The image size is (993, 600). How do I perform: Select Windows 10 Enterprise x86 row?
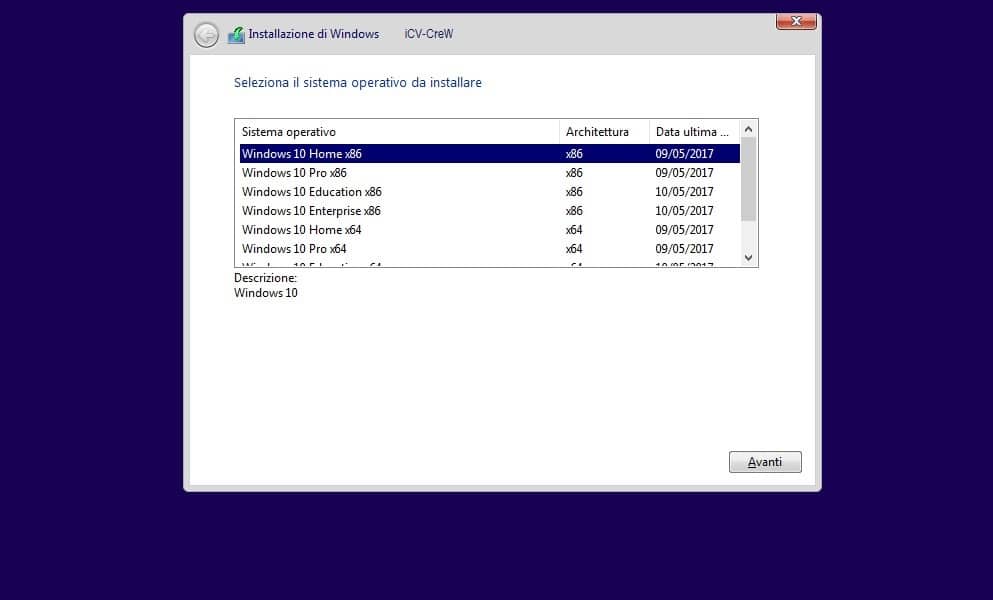point(490,211)
